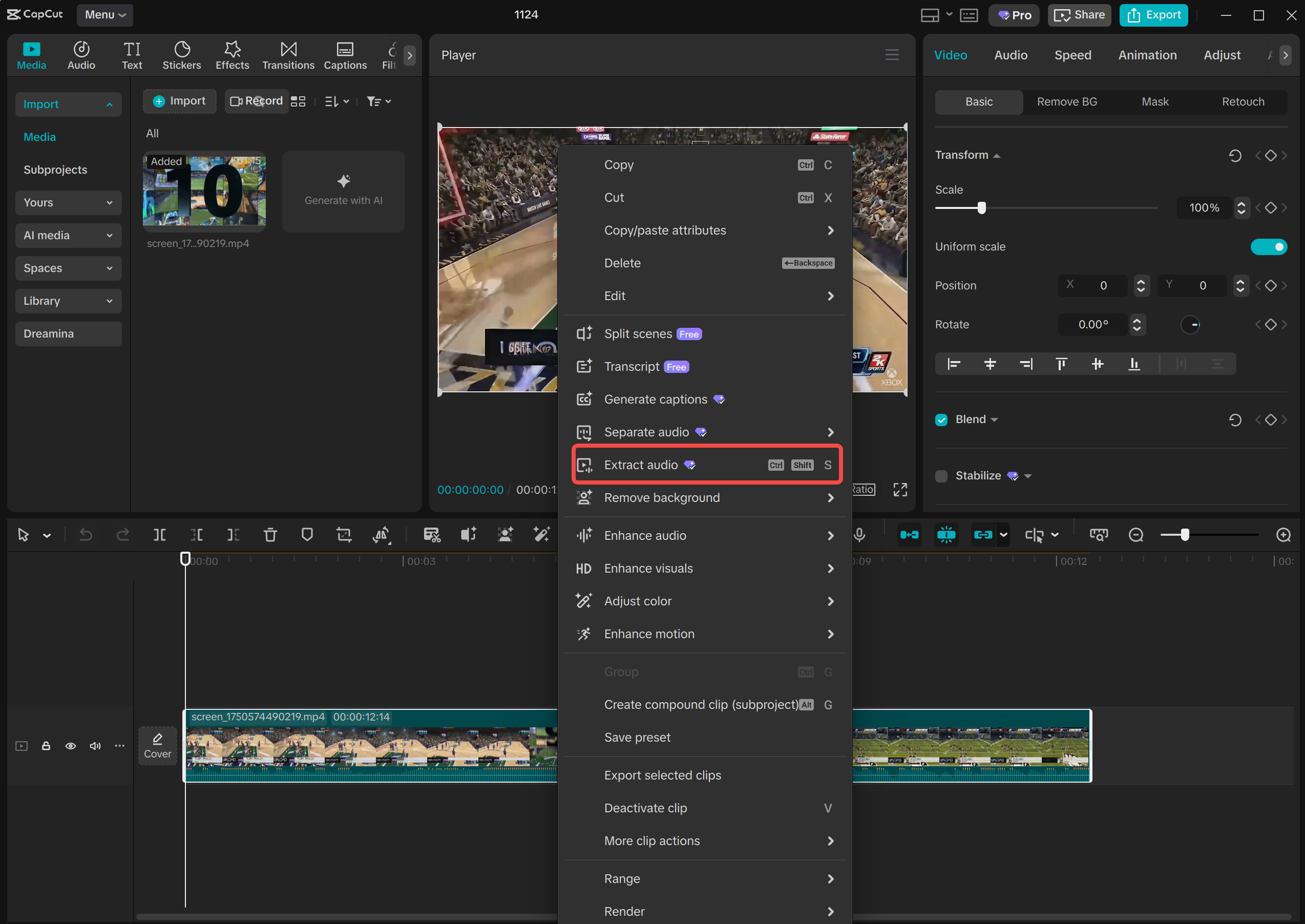The height and width of the screenshot is (924, 1305).
Task: Click the Scale slider handle
Action: [x=981, y=207]
